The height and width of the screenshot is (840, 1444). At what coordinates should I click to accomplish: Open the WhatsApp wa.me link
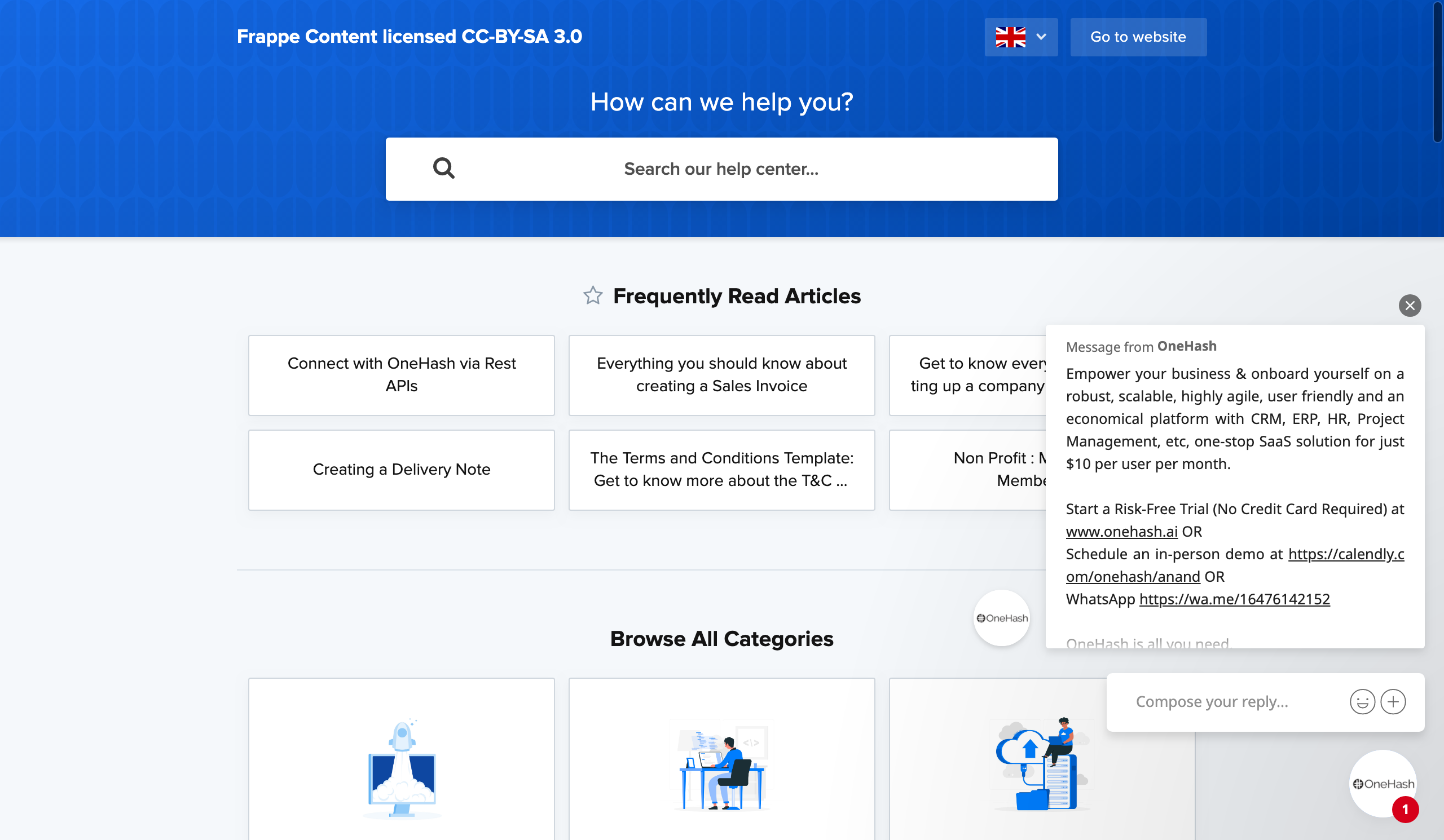pos(1234,599)
